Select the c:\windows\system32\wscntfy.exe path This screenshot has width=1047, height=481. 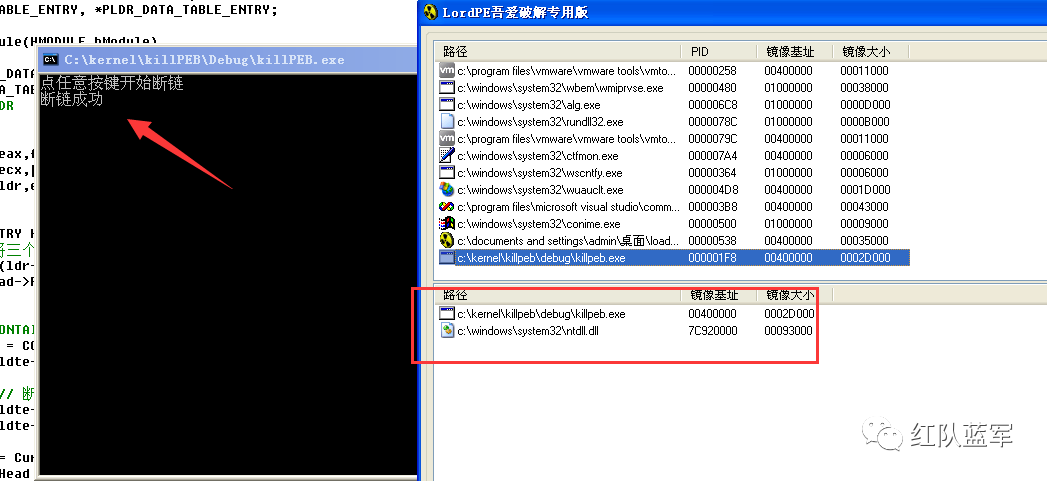click(x=540, y=172)
